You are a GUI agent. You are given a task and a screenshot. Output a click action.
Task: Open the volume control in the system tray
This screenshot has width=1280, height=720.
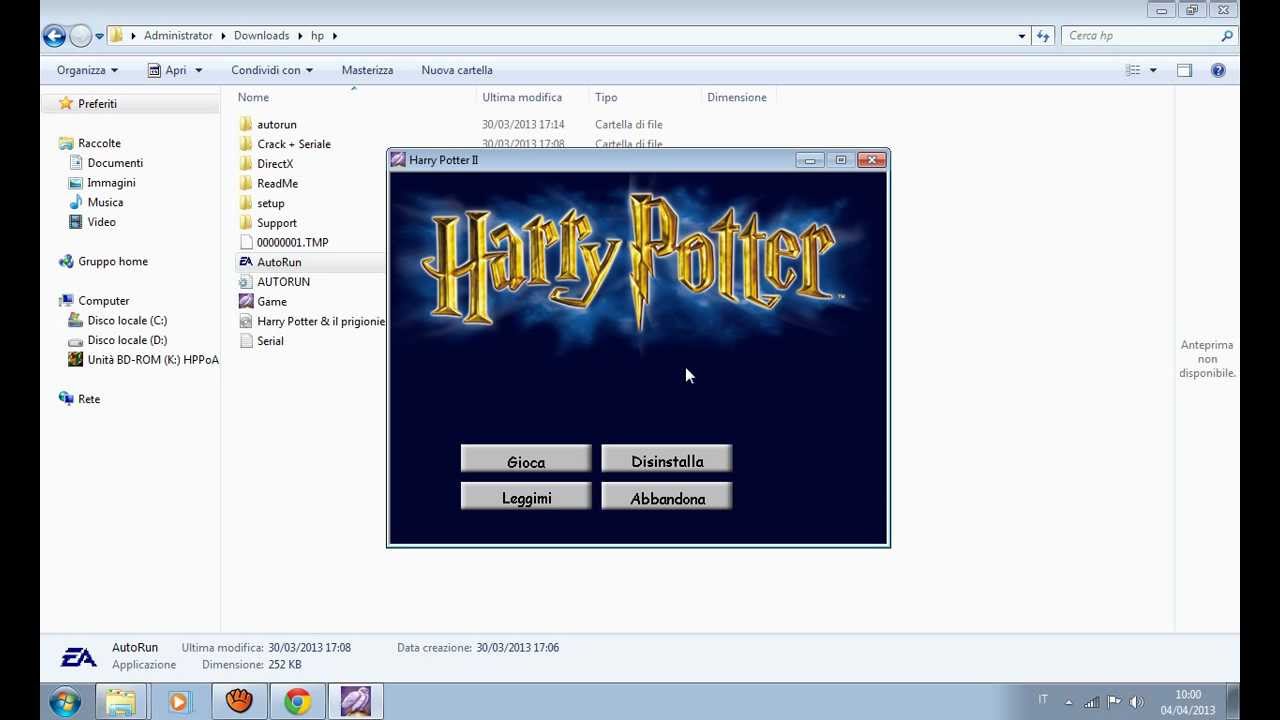point(1136,702)
